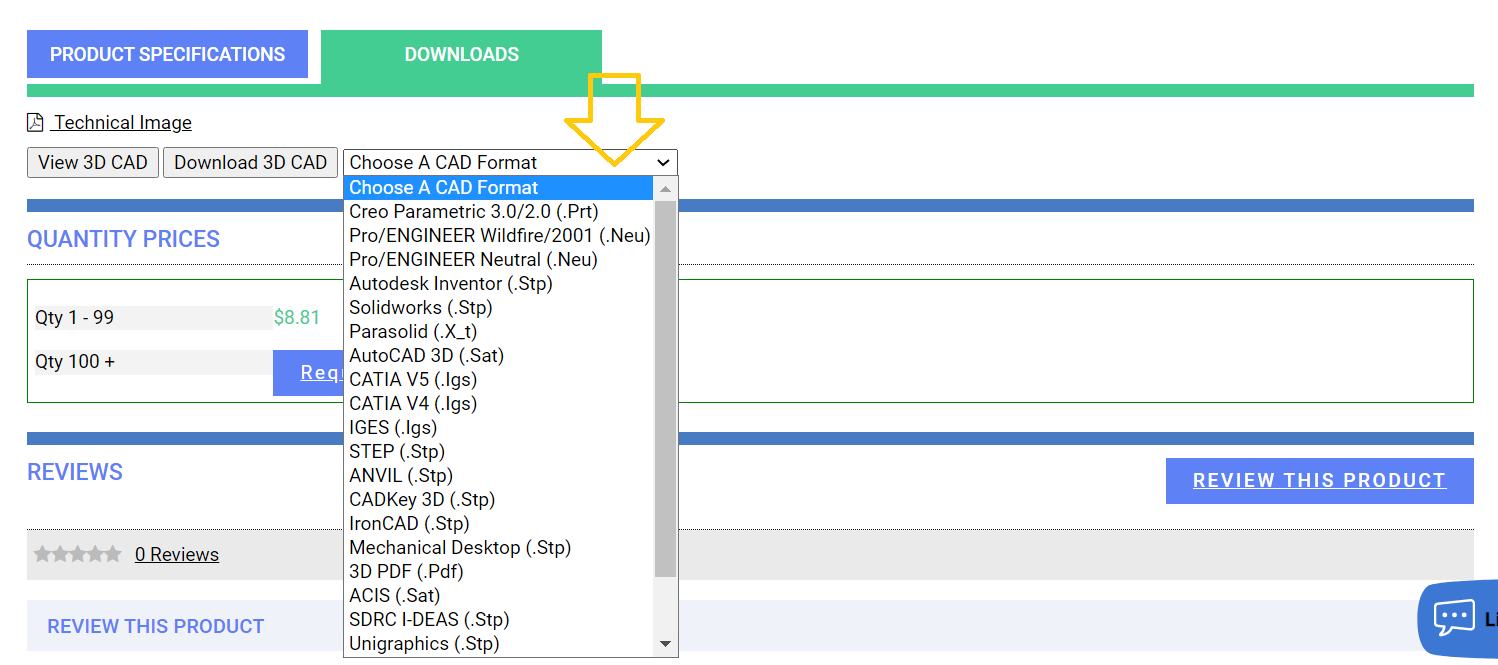Open the live chat bubble icon
This screenshot has height=665, width=1498.
[1453, 617]
